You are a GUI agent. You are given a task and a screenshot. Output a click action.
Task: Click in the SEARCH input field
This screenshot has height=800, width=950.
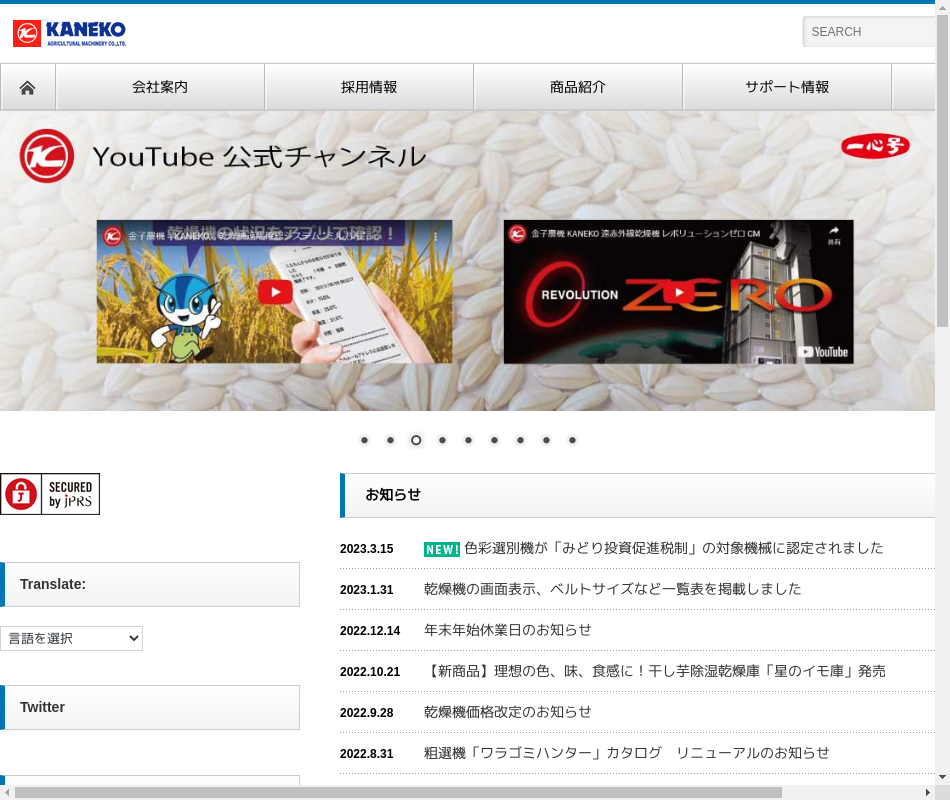coord(870,32)
